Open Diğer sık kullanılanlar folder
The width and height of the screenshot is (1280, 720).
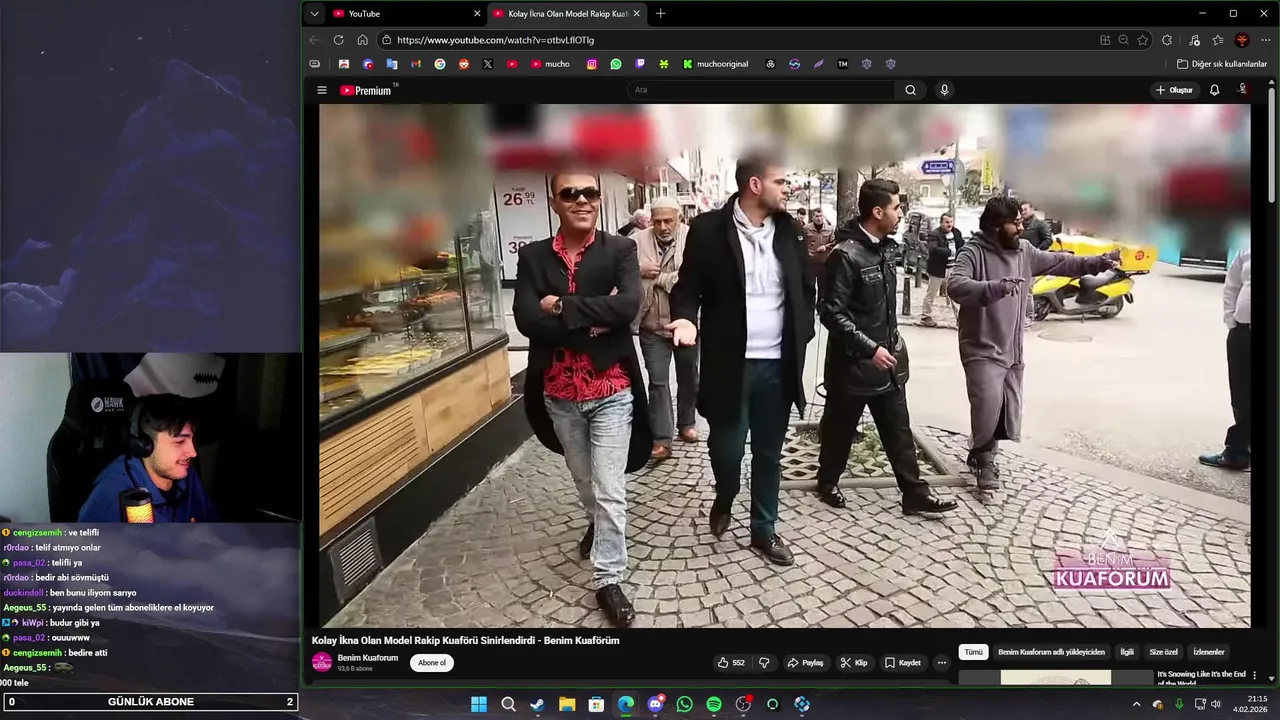(1222, 64)
